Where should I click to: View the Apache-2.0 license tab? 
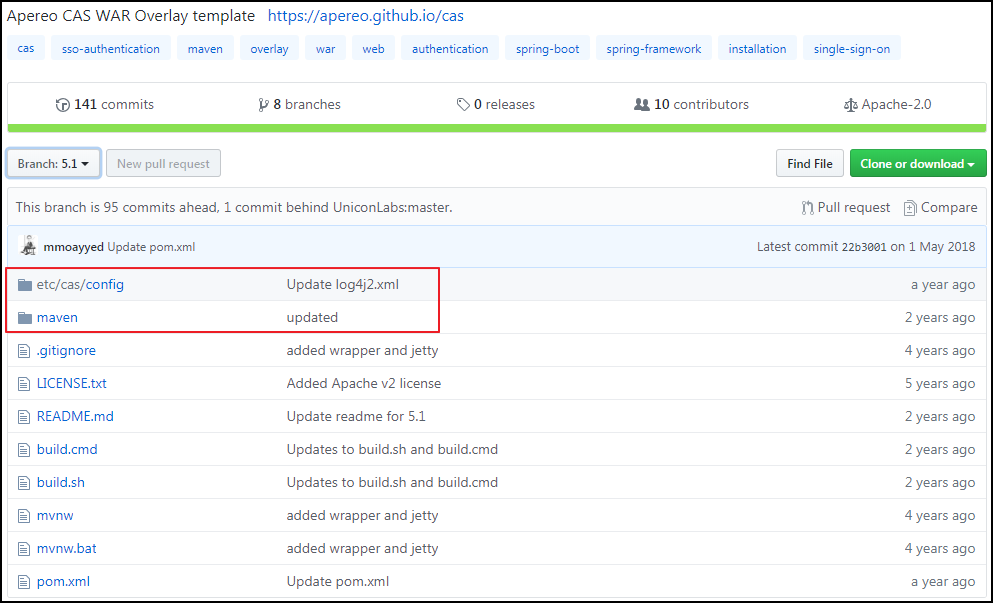tap(888, 105)
